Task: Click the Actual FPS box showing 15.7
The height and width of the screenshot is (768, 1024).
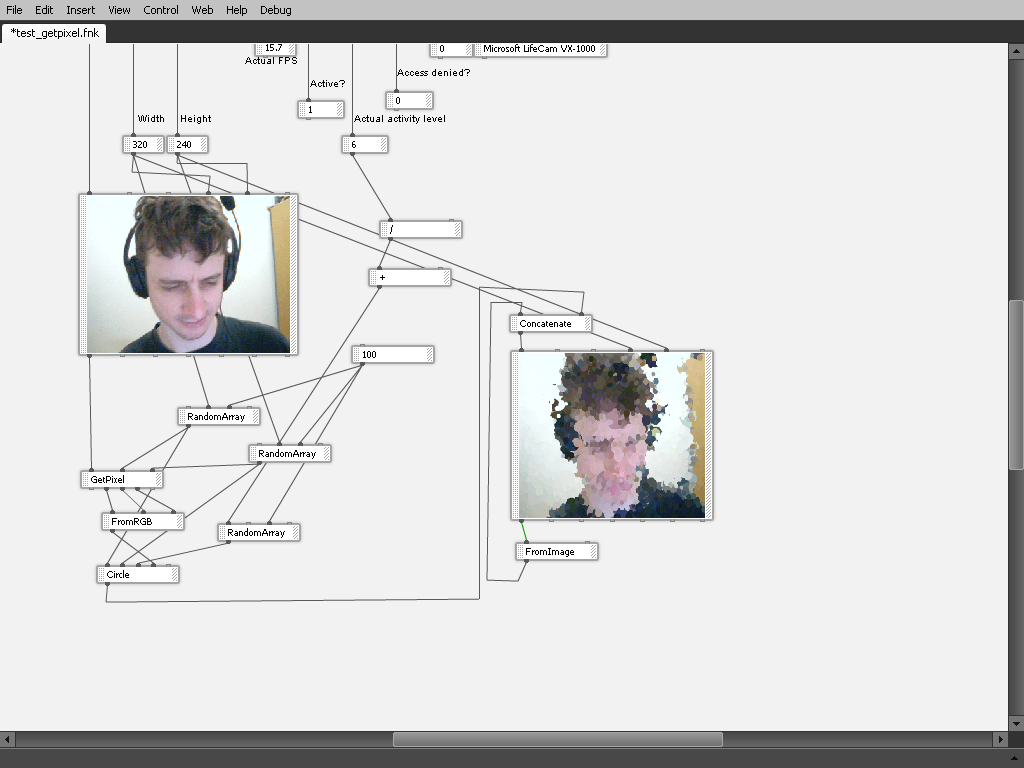Action: coord(275,48)
